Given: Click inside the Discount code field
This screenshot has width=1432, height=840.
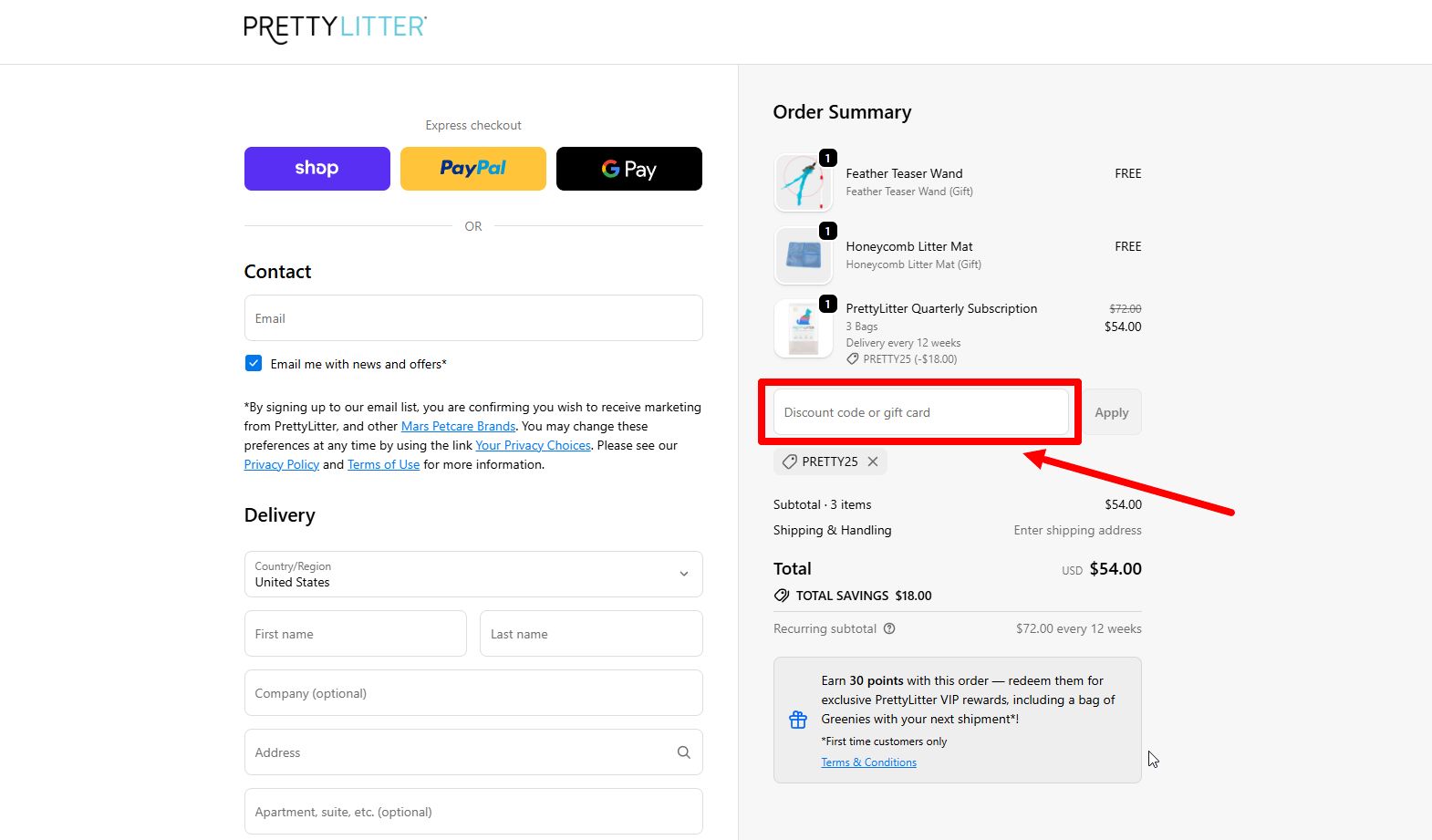Looking at the screenshot, I should tap(919, 411).
